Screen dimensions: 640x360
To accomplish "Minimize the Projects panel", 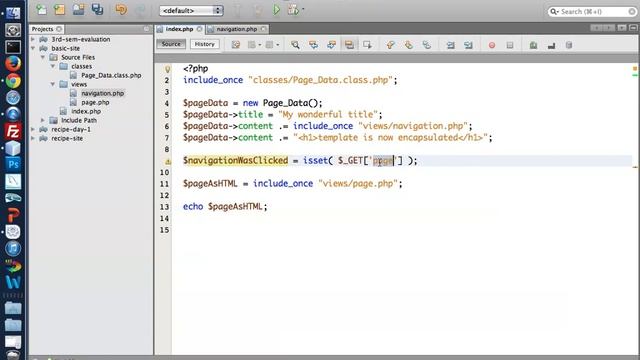I will coord(147,29).
